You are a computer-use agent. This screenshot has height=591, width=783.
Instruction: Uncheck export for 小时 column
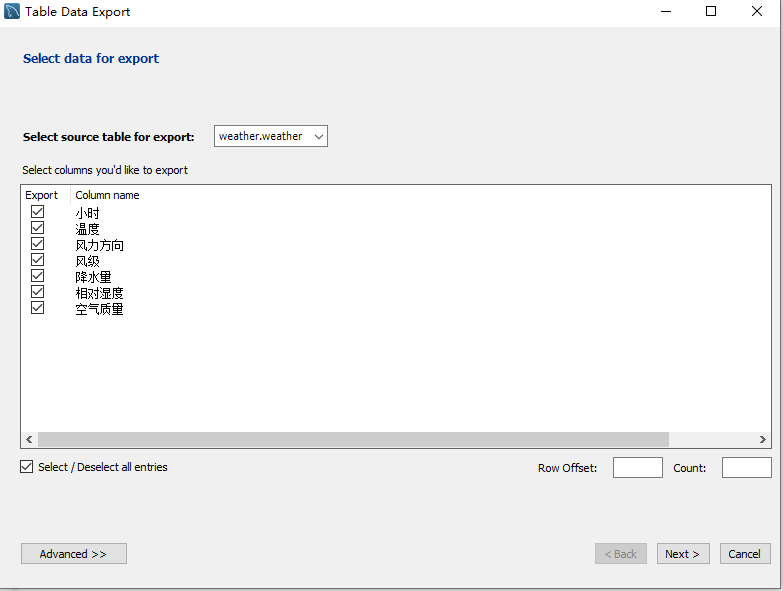[38, 212]
